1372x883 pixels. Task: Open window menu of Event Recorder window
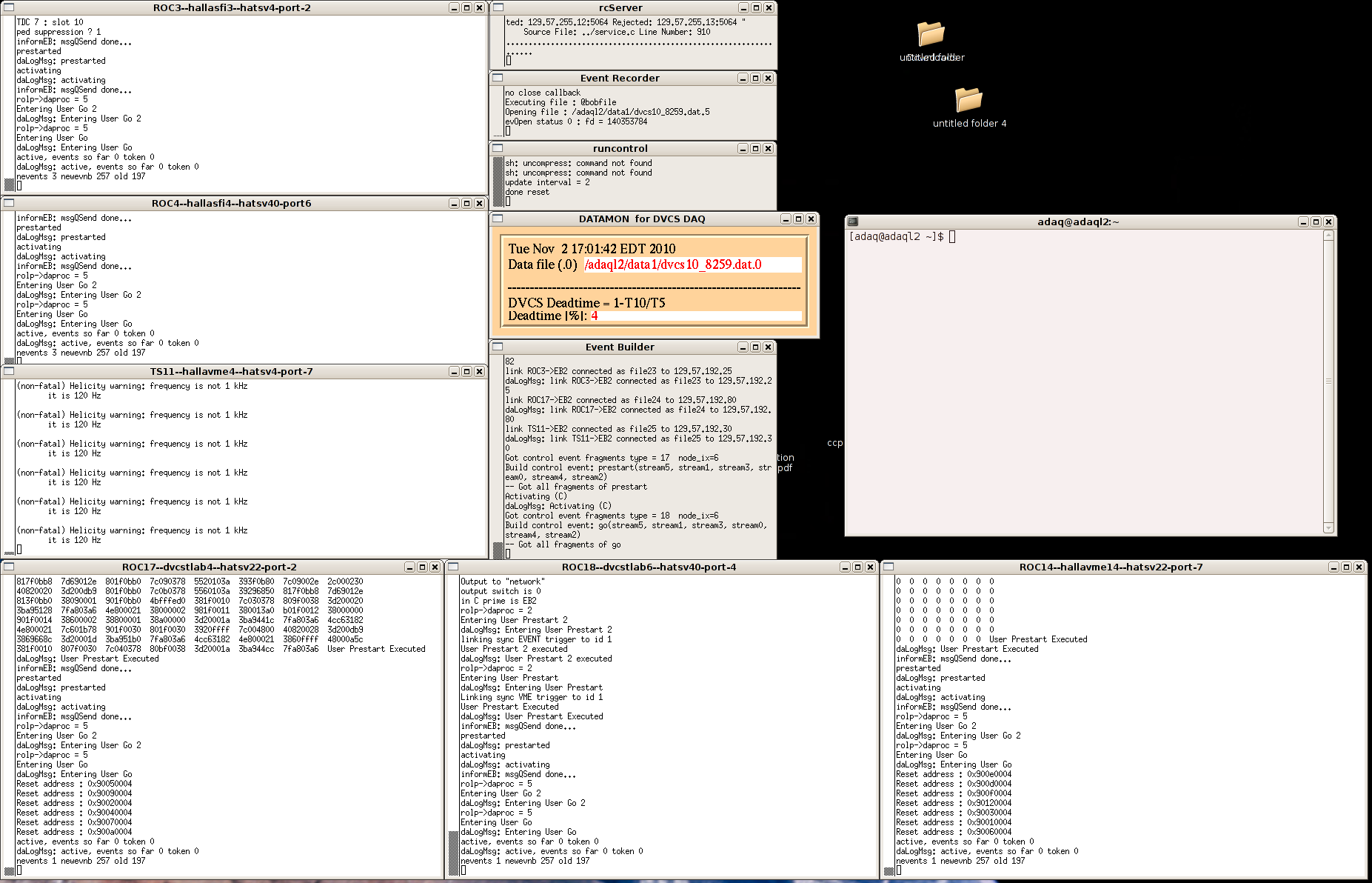(498, 78)
